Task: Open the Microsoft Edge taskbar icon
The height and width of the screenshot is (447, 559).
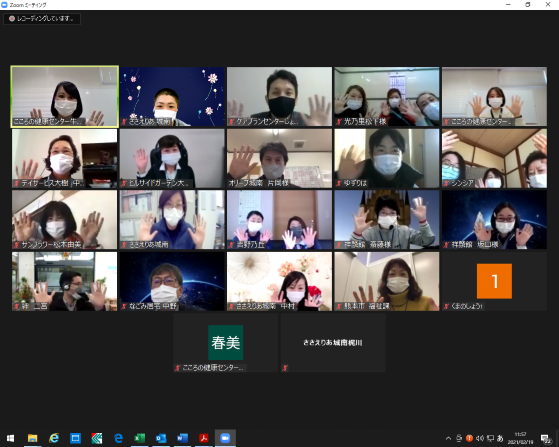Action: coord(118,438)
